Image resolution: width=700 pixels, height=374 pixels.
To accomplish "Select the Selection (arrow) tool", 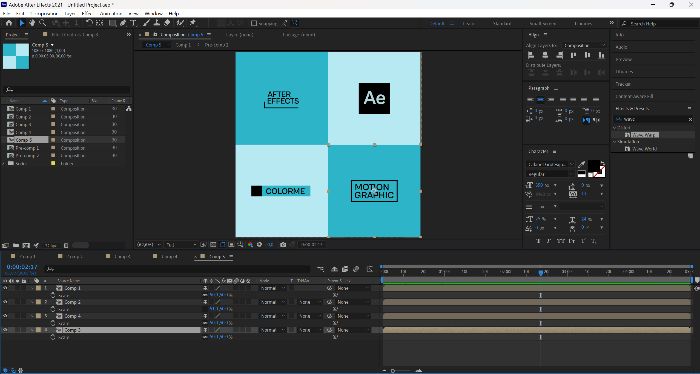I will pyautogui.click(x=22, y=23).
